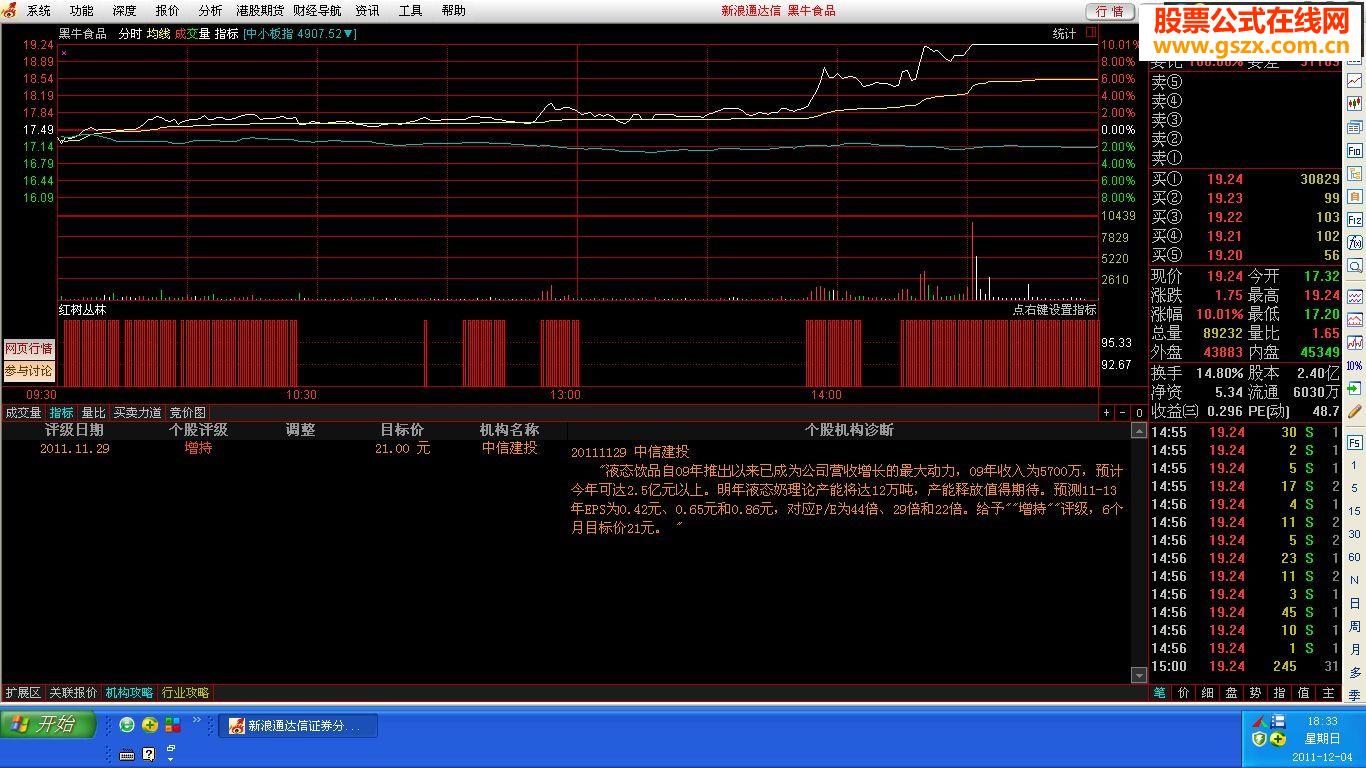The height and width of the screenshot is (768, 1366).
Task: Open the 功能 menu
Action: [x=82, y=11]
